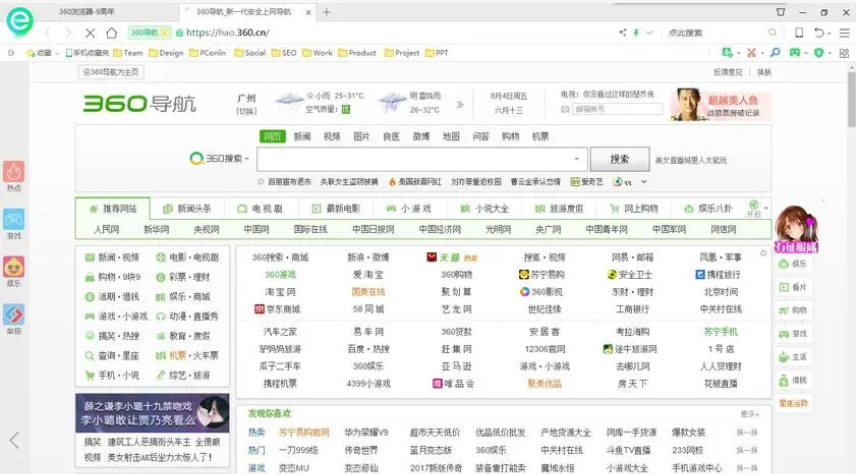Image resolution: width=856 pixels, height=474 pixels.
Task: Click the anime girl 有问服瞄 mascot
Action: click(796, 229)
